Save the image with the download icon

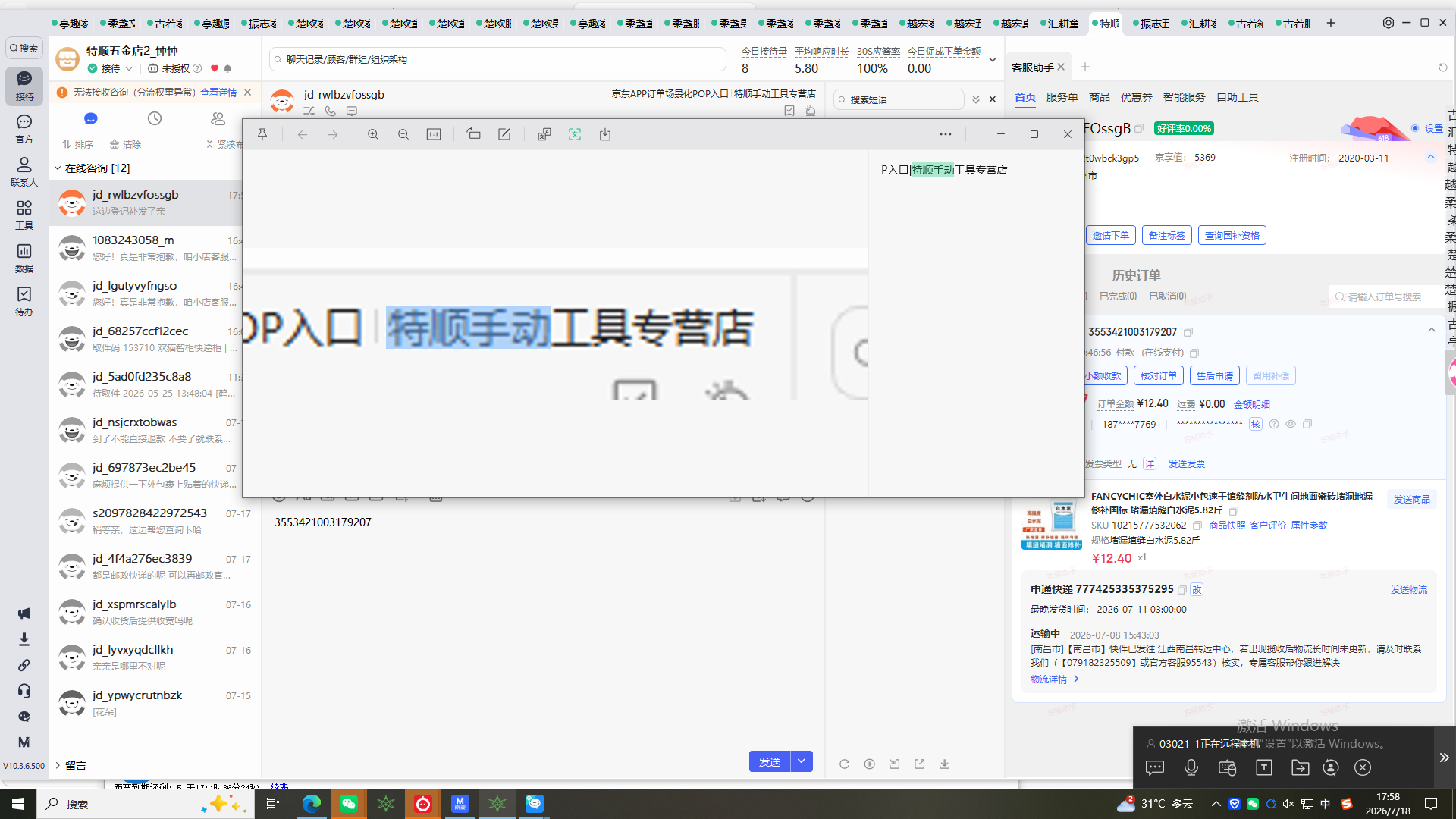click(605, 134)
